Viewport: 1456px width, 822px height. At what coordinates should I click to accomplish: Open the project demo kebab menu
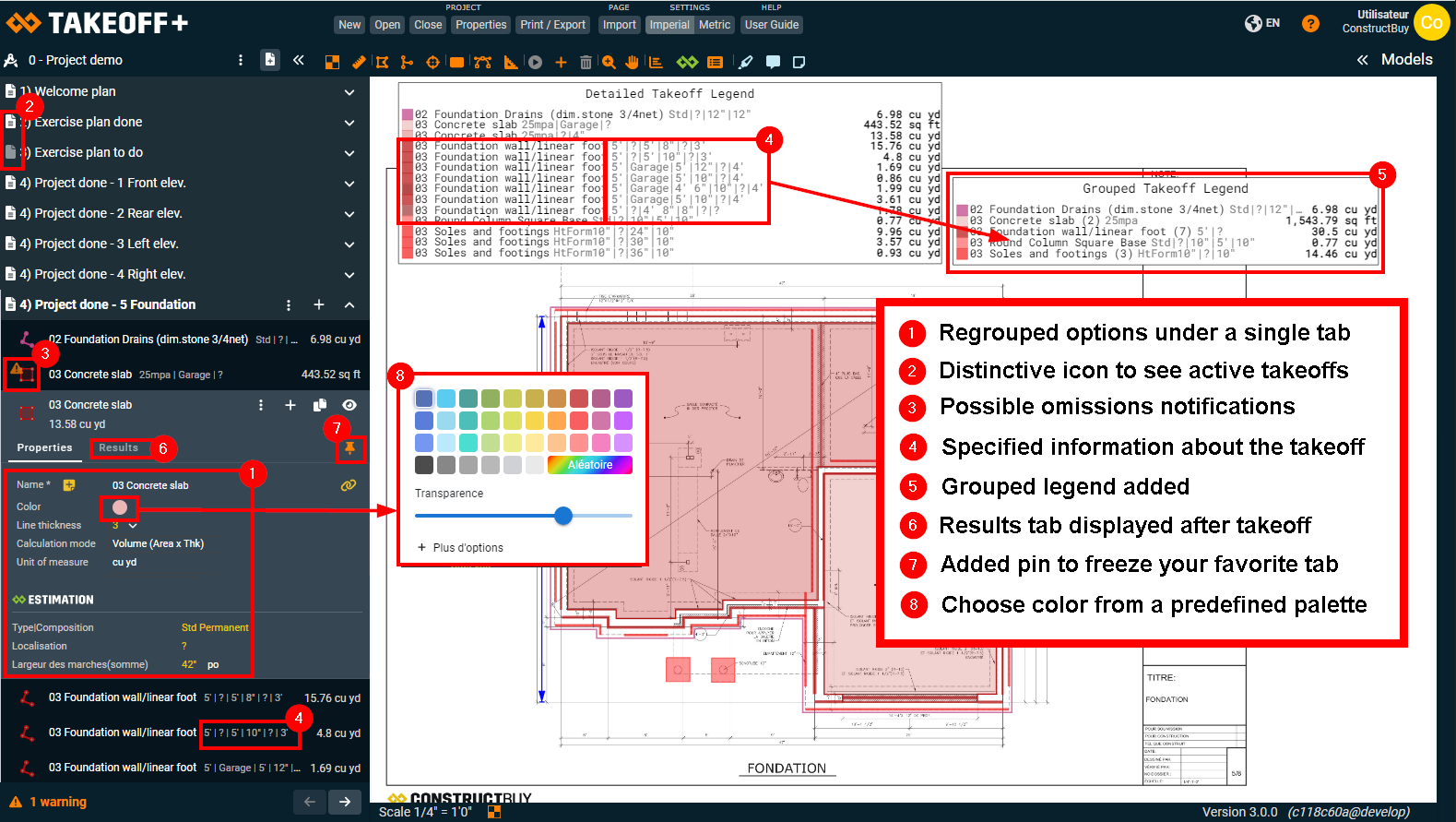241,60
